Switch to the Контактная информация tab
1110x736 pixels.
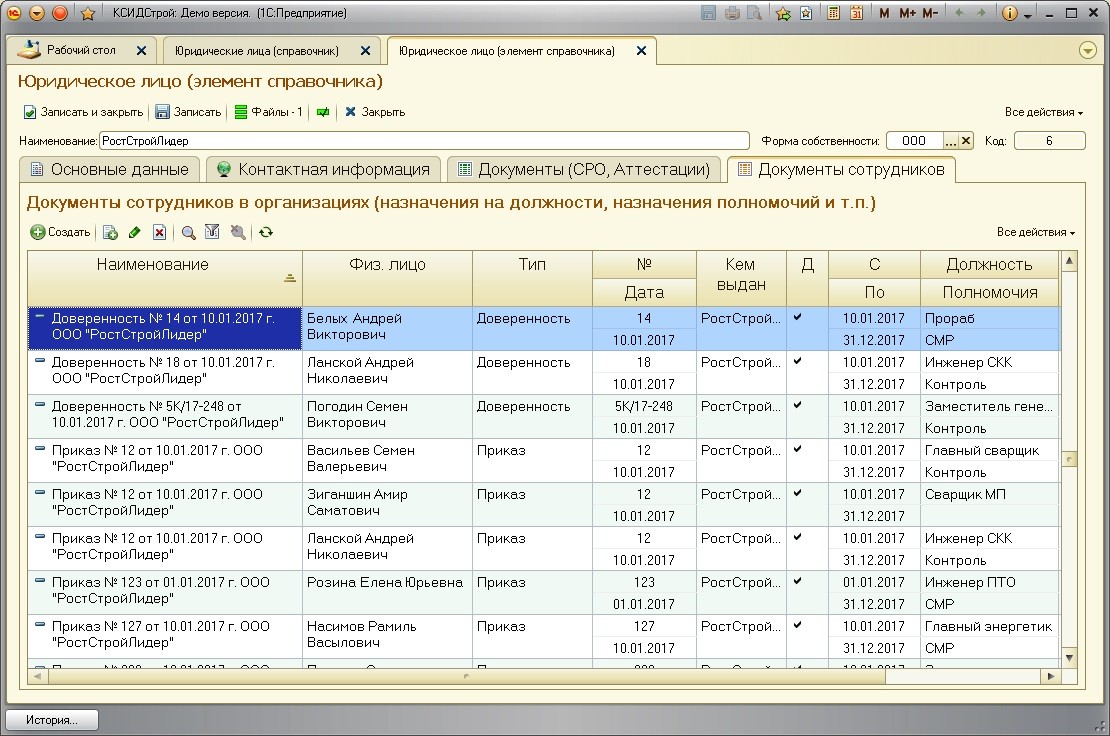[x=323, y=169]
